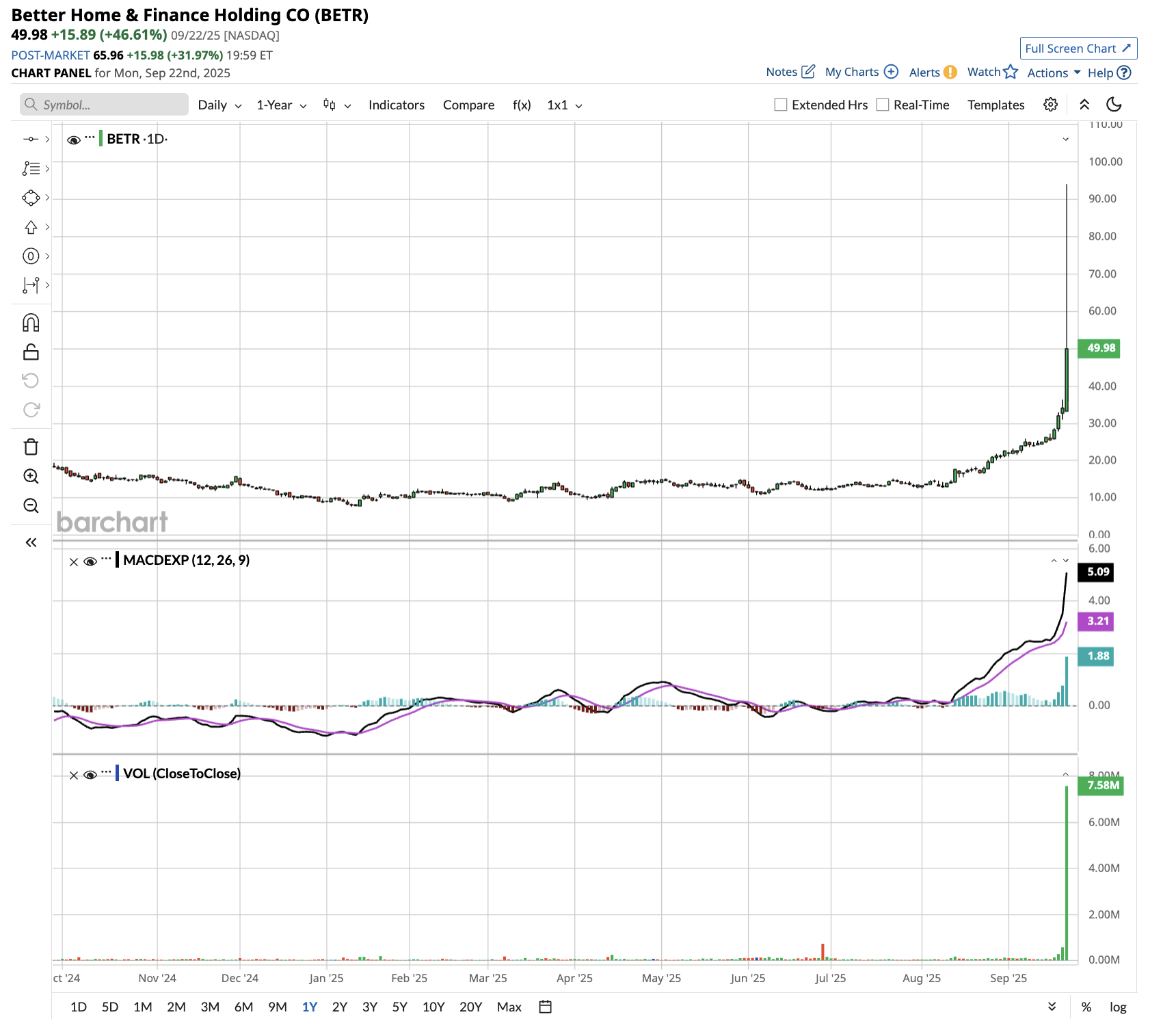This screenshot has width=1176, height=1019.
Task: Lock all chart drawings
Action: (31, 352)
